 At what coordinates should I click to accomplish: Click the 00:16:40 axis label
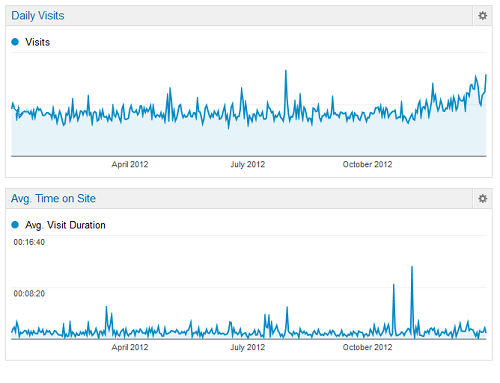click(29, 242)
